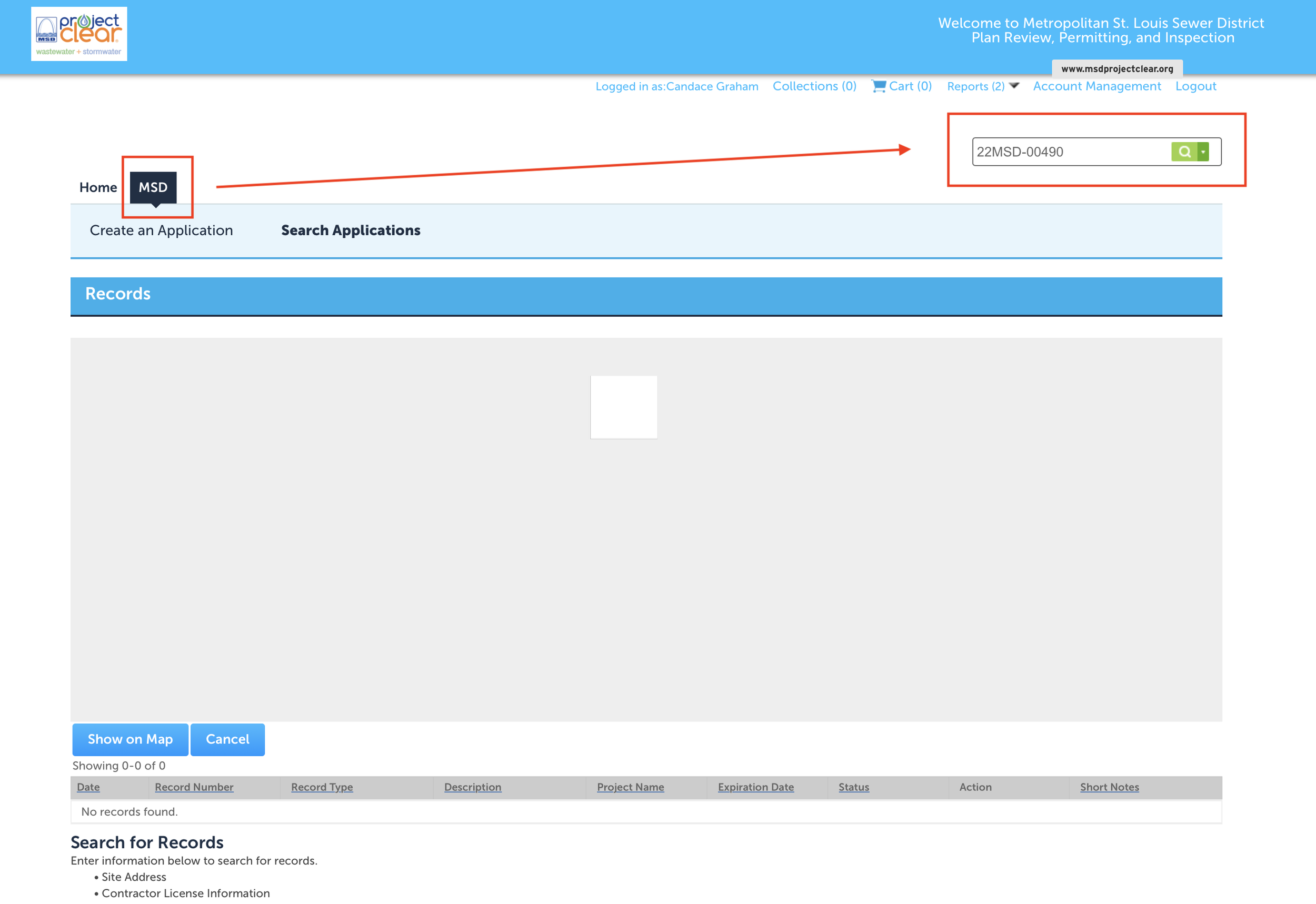This screenshot has width=1316, height=904.
Task: Expand the Reports dropdown arrow
Action: [x=1014, y=86]
